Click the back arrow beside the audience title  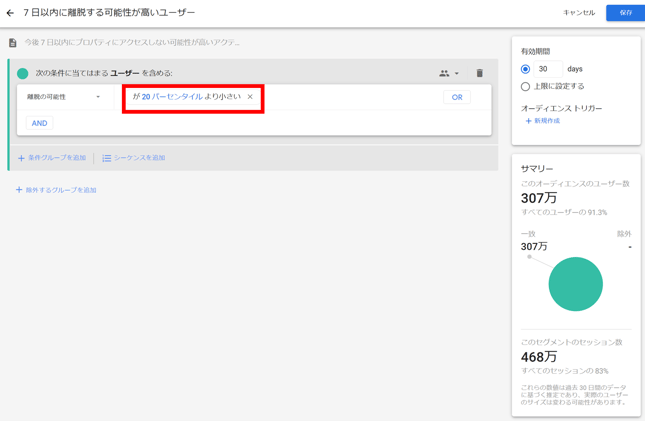click(x=11, y=13)
